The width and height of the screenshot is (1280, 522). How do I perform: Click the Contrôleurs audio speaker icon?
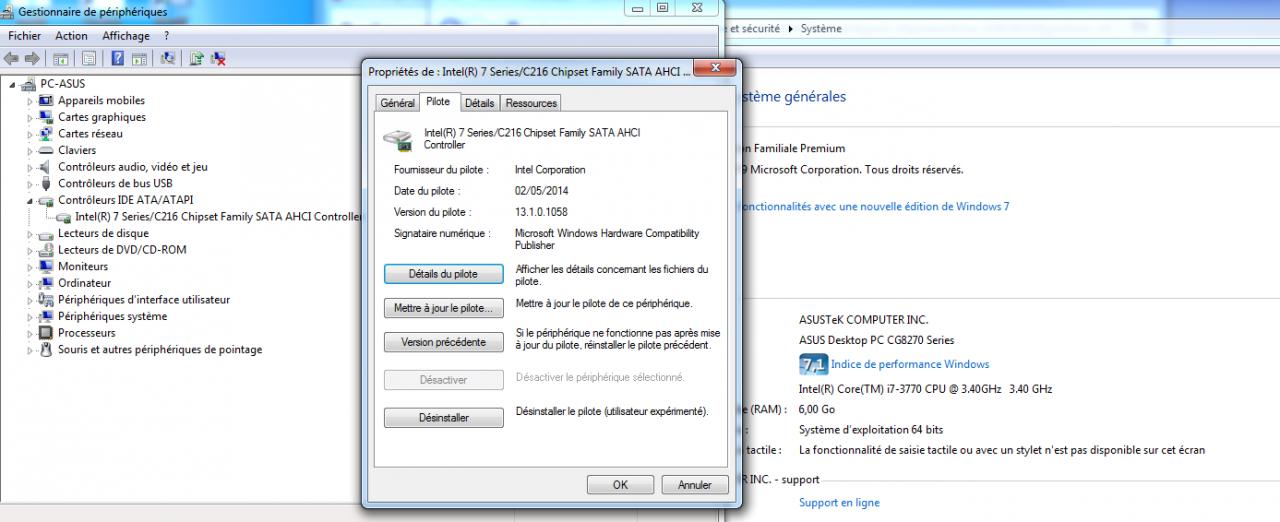46,167
